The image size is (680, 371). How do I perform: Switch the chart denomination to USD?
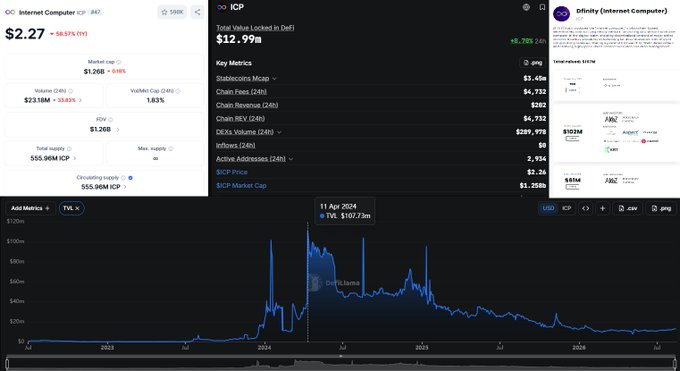[x=548, y=208]
